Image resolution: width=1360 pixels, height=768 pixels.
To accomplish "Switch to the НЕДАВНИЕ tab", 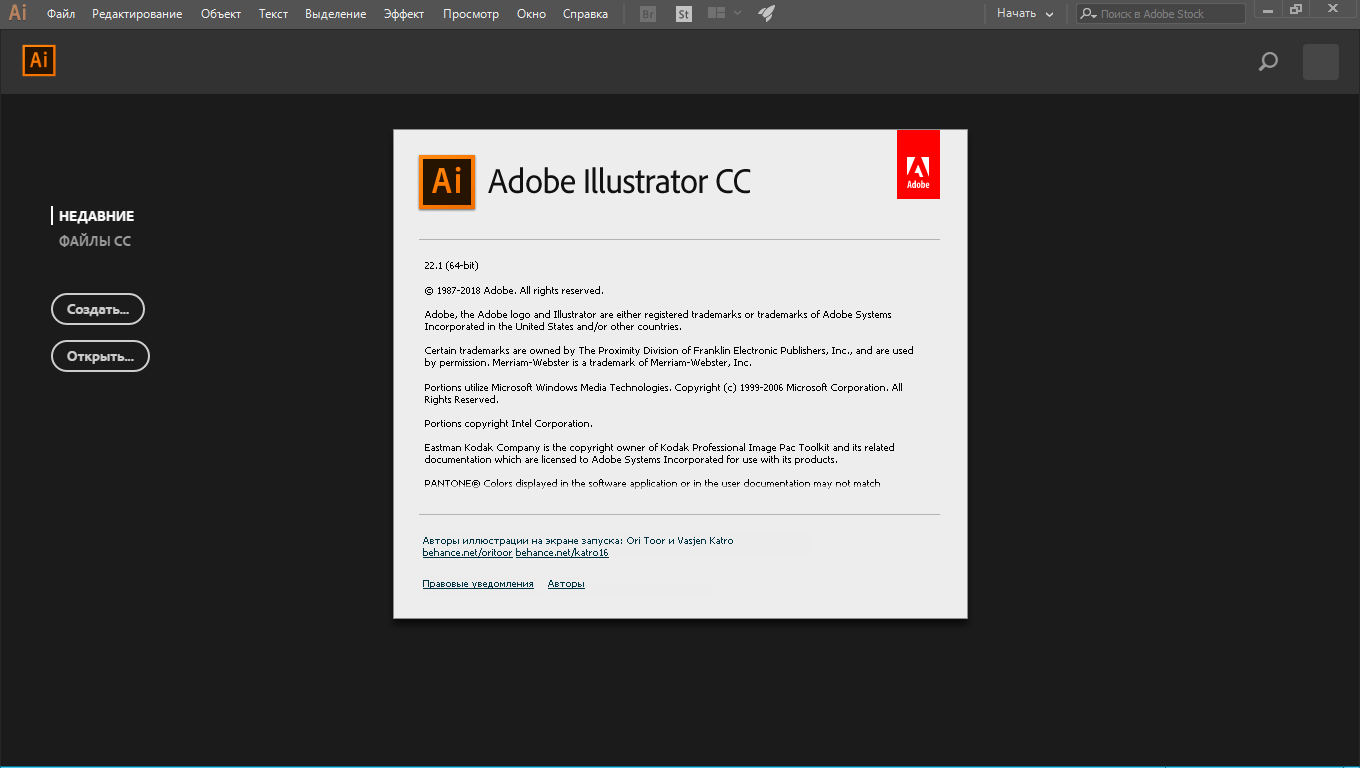I will tap(96, 216).
